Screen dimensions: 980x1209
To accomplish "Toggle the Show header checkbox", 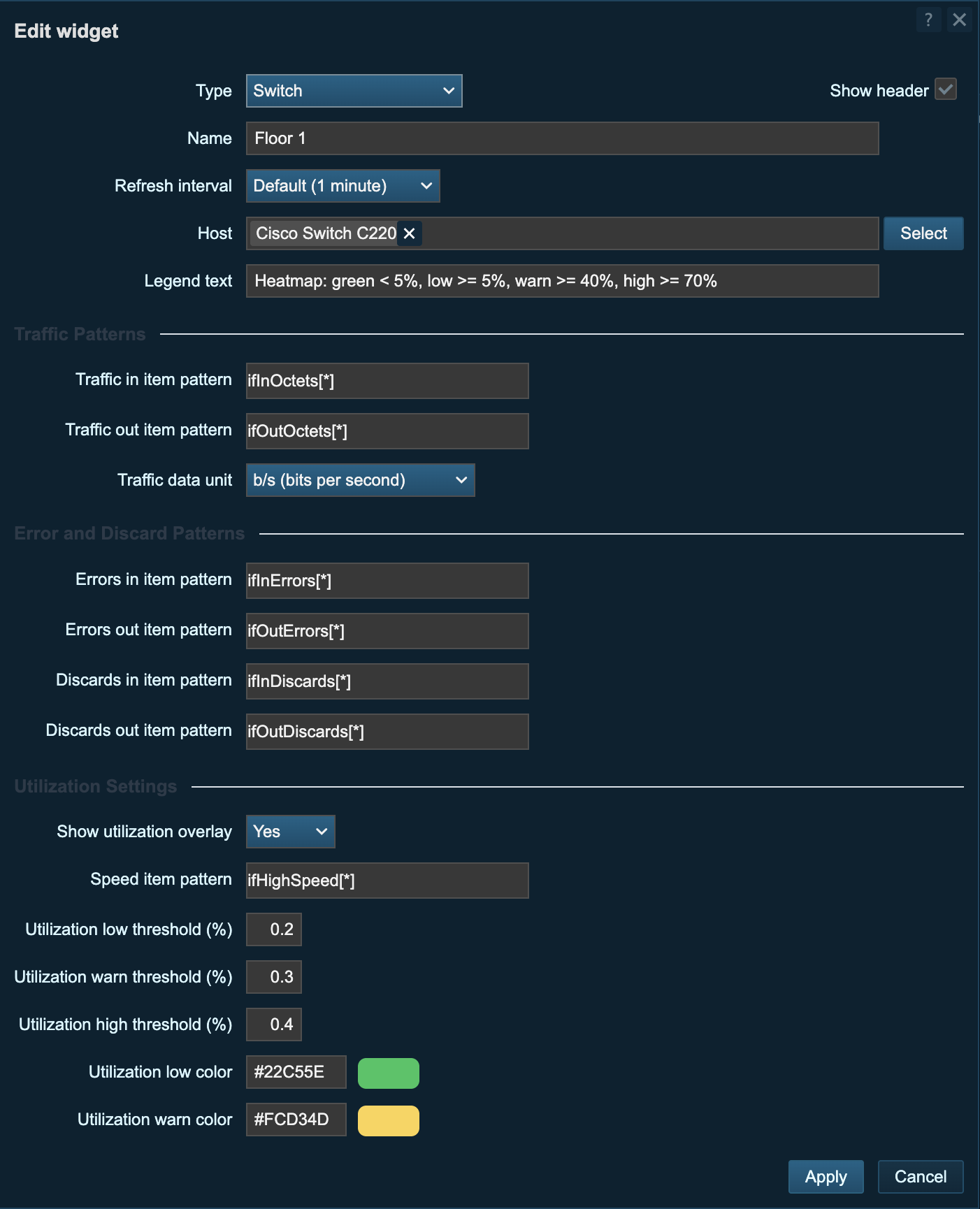I will [x=945, y=90].
